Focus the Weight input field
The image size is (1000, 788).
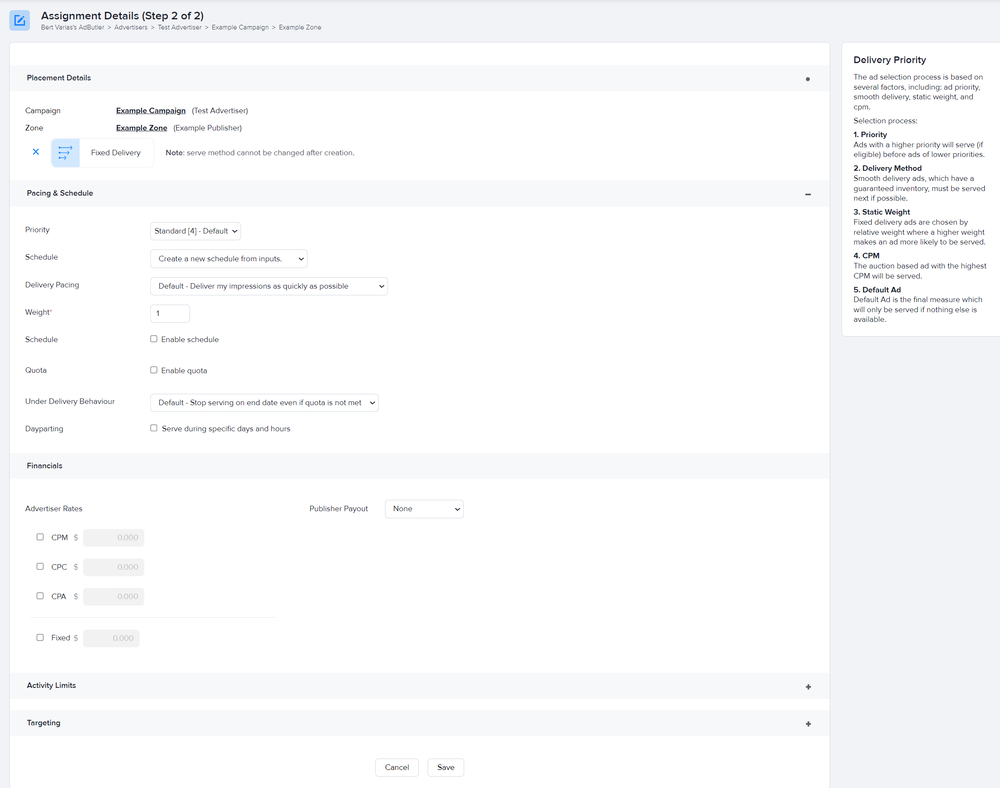(x=170, y=313)
